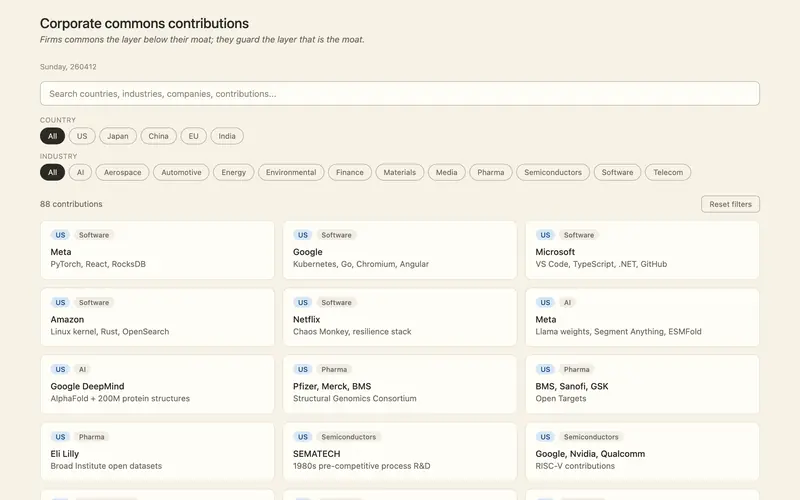Click 'Broad Institute open datasets' text
Screen dimensions: 800x500
(x=106, y=466)
